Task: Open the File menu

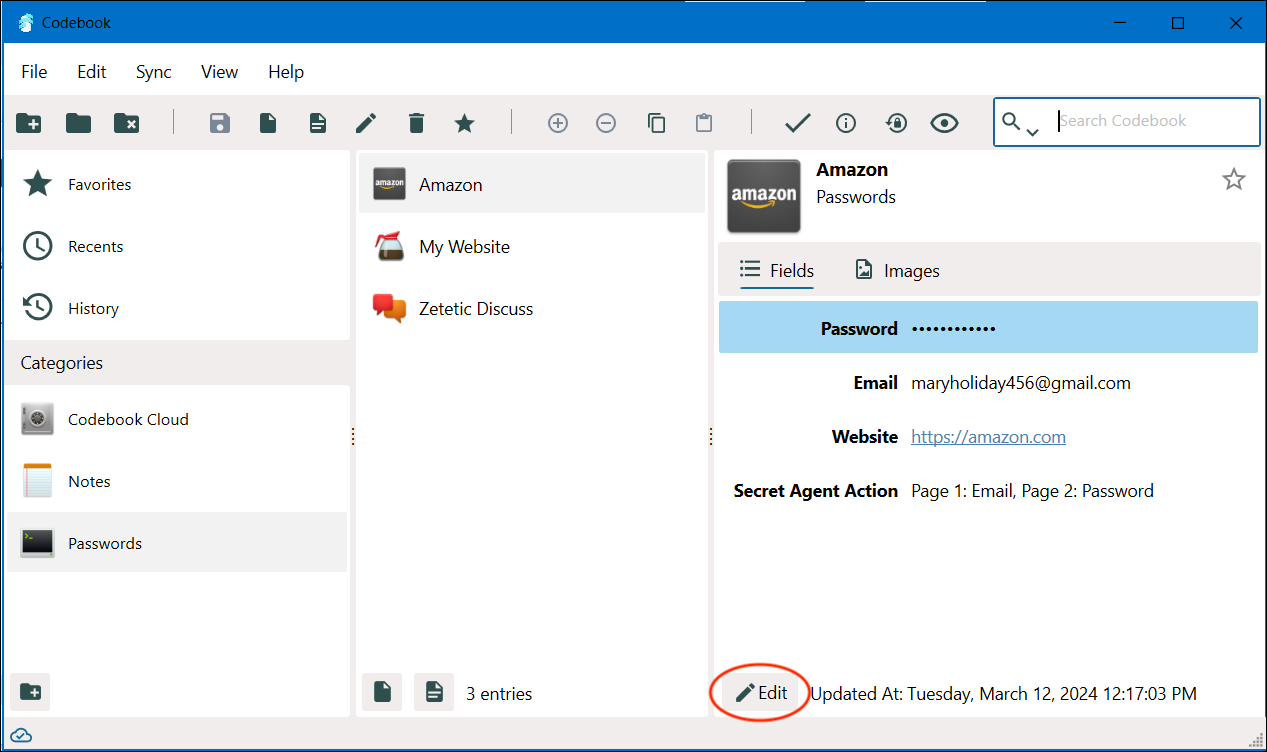Action: [34, 72]
